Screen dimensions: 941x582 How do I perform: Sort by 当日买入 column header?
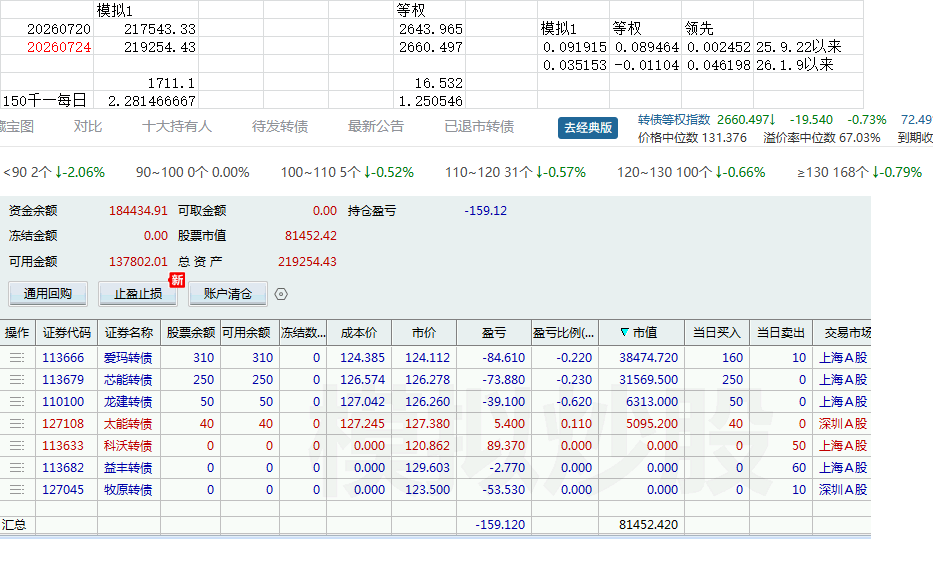[717, 332]
